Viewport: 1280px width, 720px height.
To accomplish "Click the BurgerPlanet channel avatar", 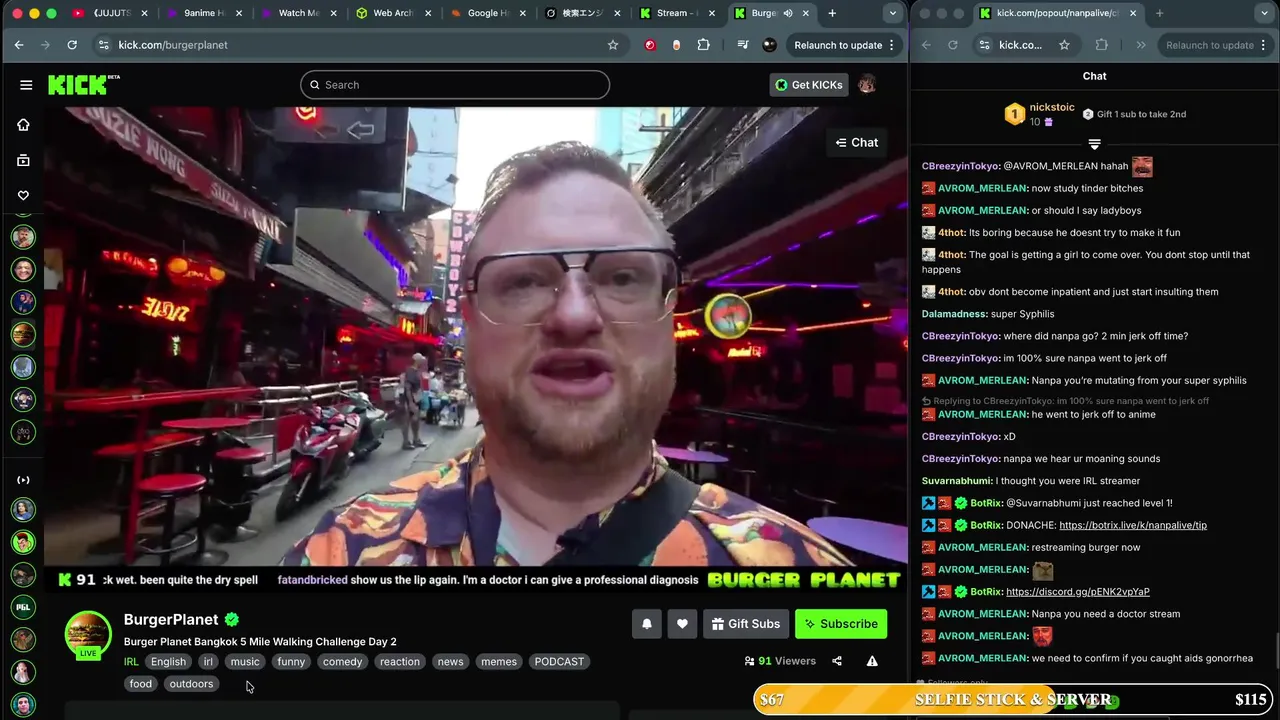I will coord(88,633).
